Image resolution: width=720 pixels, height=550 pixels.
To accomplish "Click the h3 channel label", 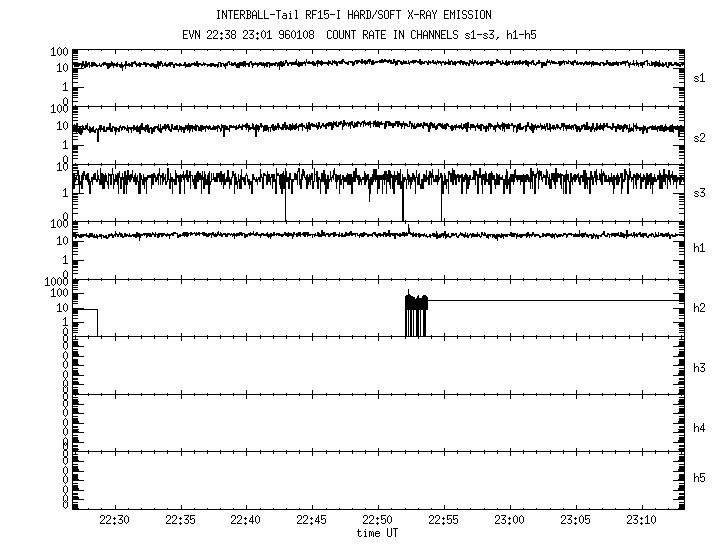I will tap(699, 368).
